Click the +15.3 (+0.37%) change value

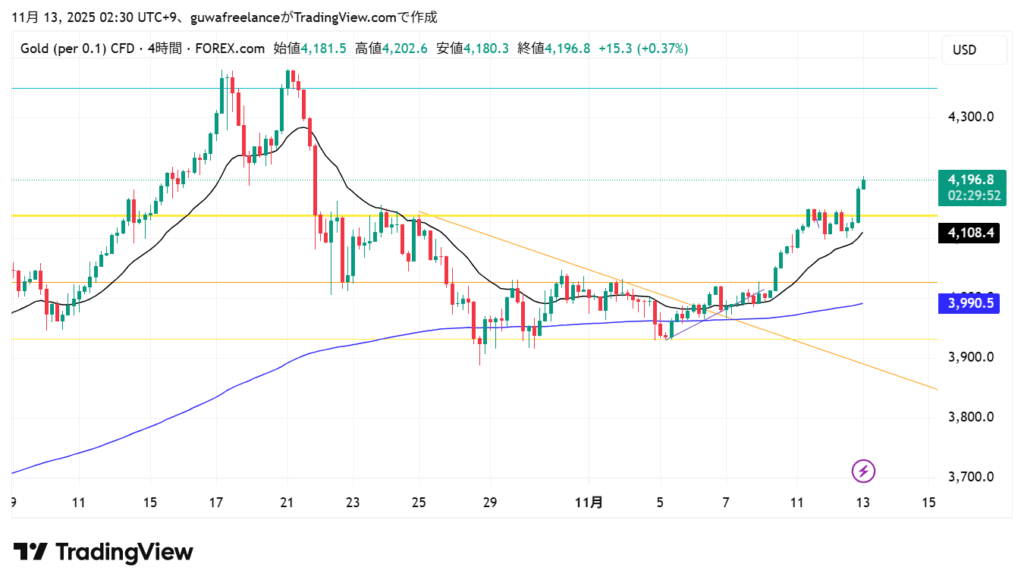point(643,48)
